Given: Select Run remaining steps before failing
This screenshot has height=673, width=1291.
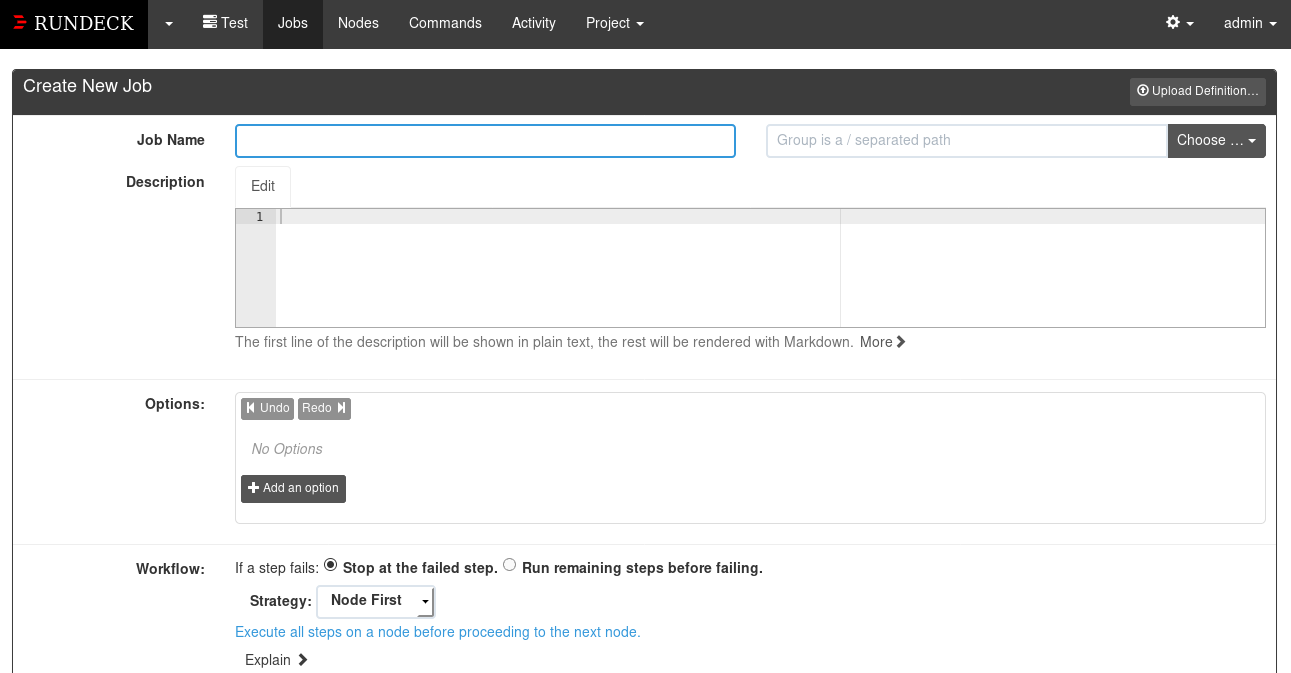Looking at the screenshot, I should tap(509, 564).
